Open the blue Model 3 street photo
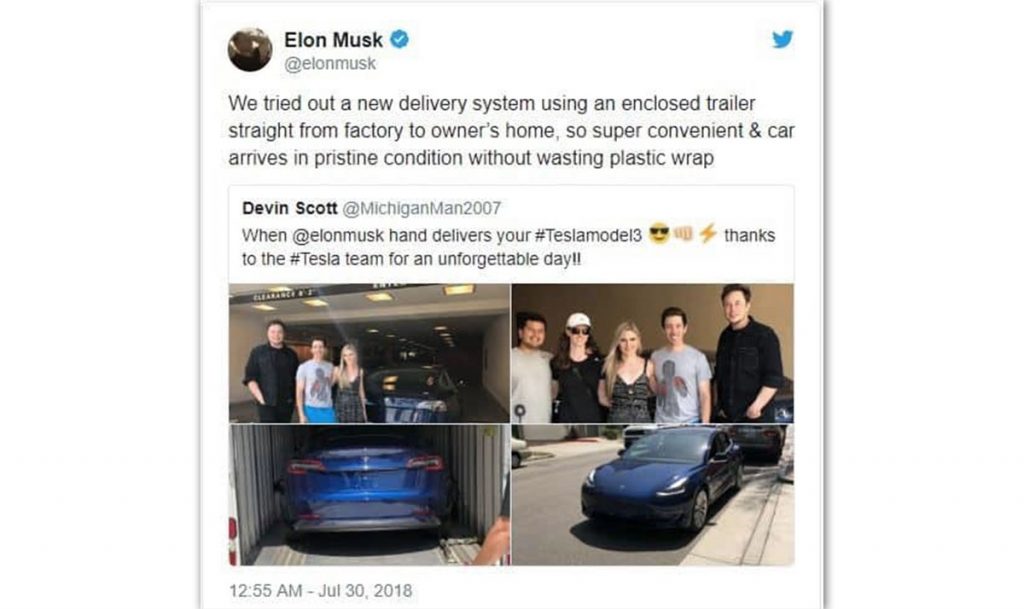 (653, 495)
